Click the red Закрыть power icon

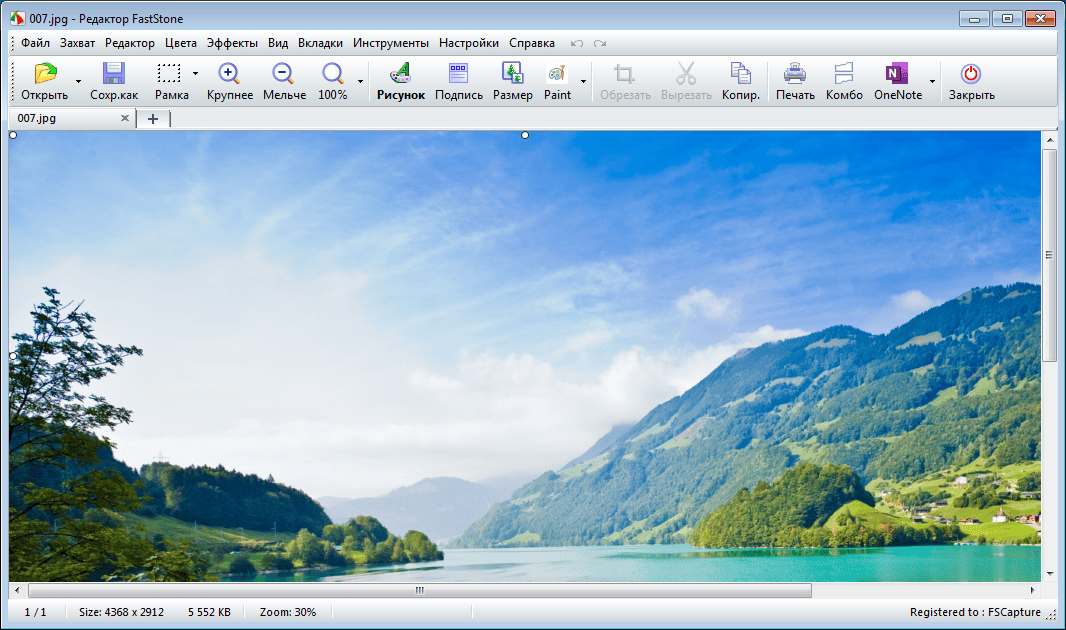(970, 73)
